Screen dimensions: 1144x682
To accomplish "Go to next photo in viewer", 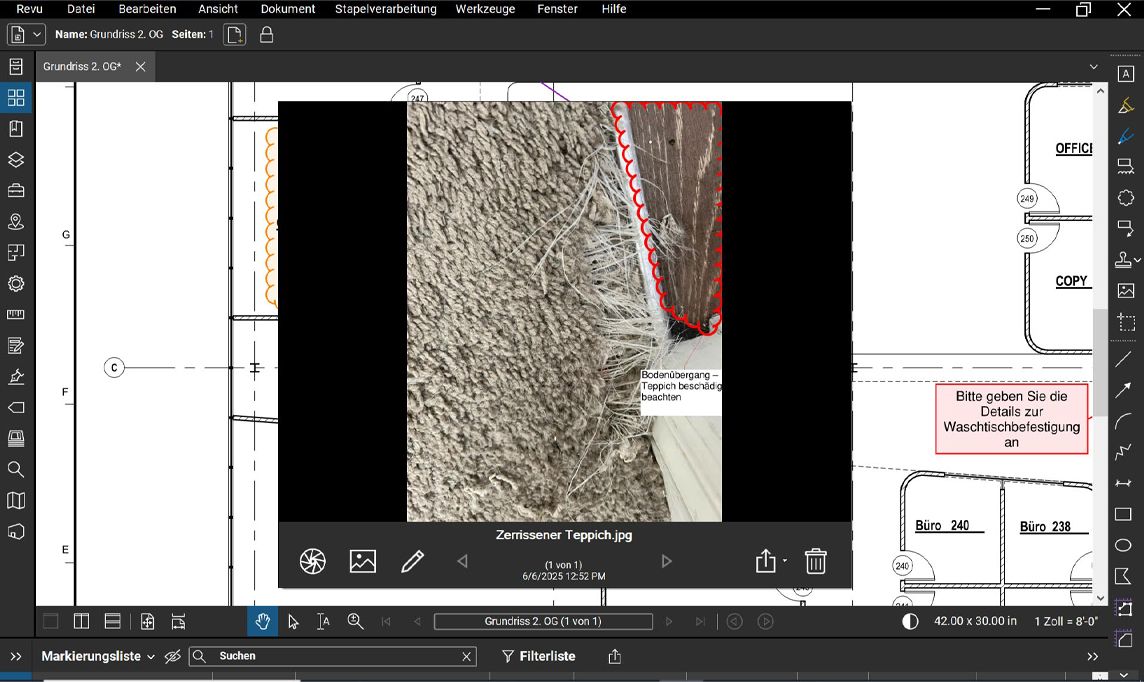I will tap(666, 561).
